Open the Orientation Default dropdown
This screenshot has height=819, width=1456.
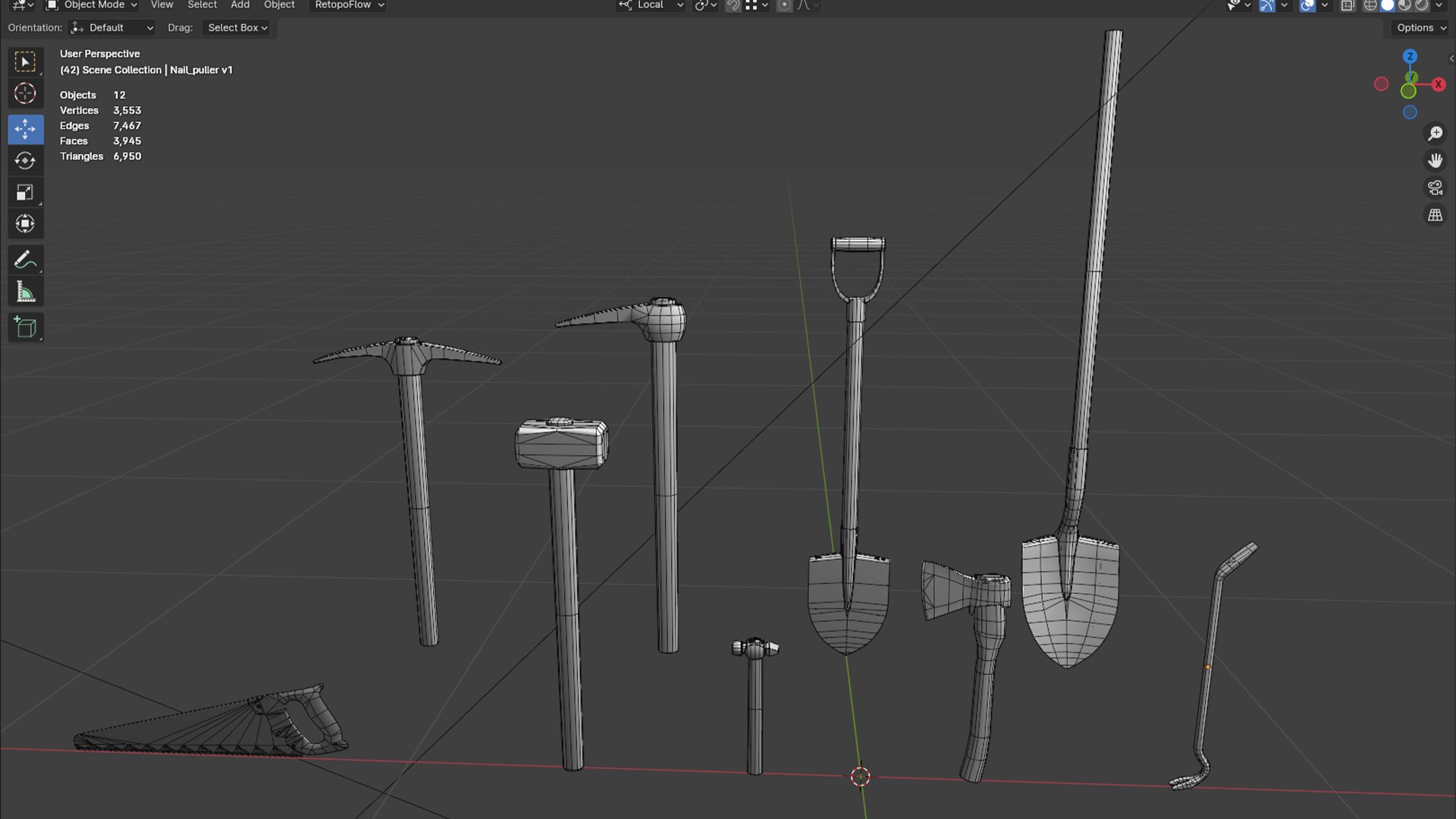[x=111, y=27]
